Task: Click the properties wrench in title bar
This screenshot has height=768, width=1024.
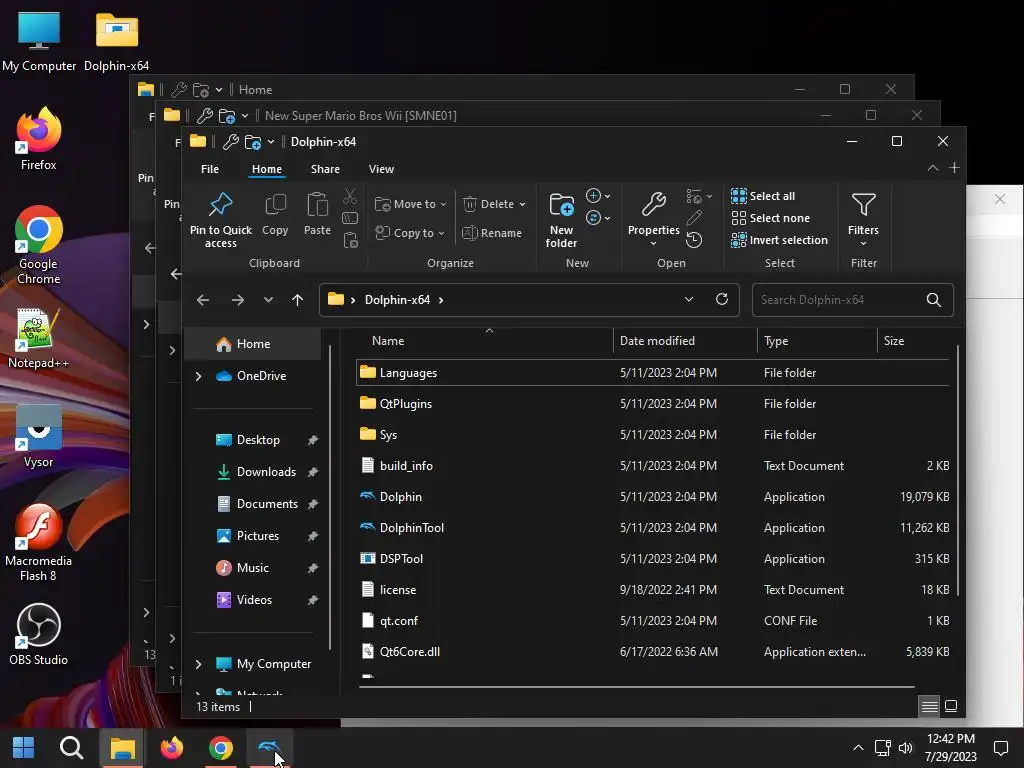Action: click(231, 142)
